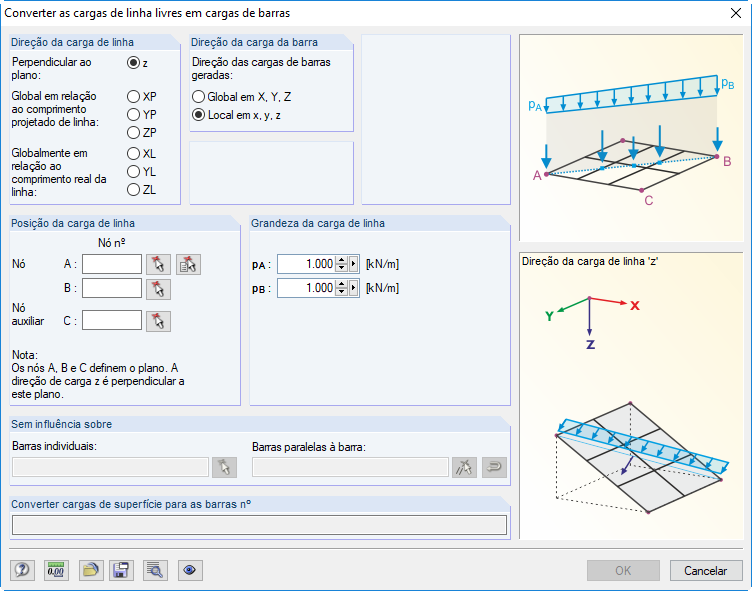Select the ZL line load direction

[133, 190]
